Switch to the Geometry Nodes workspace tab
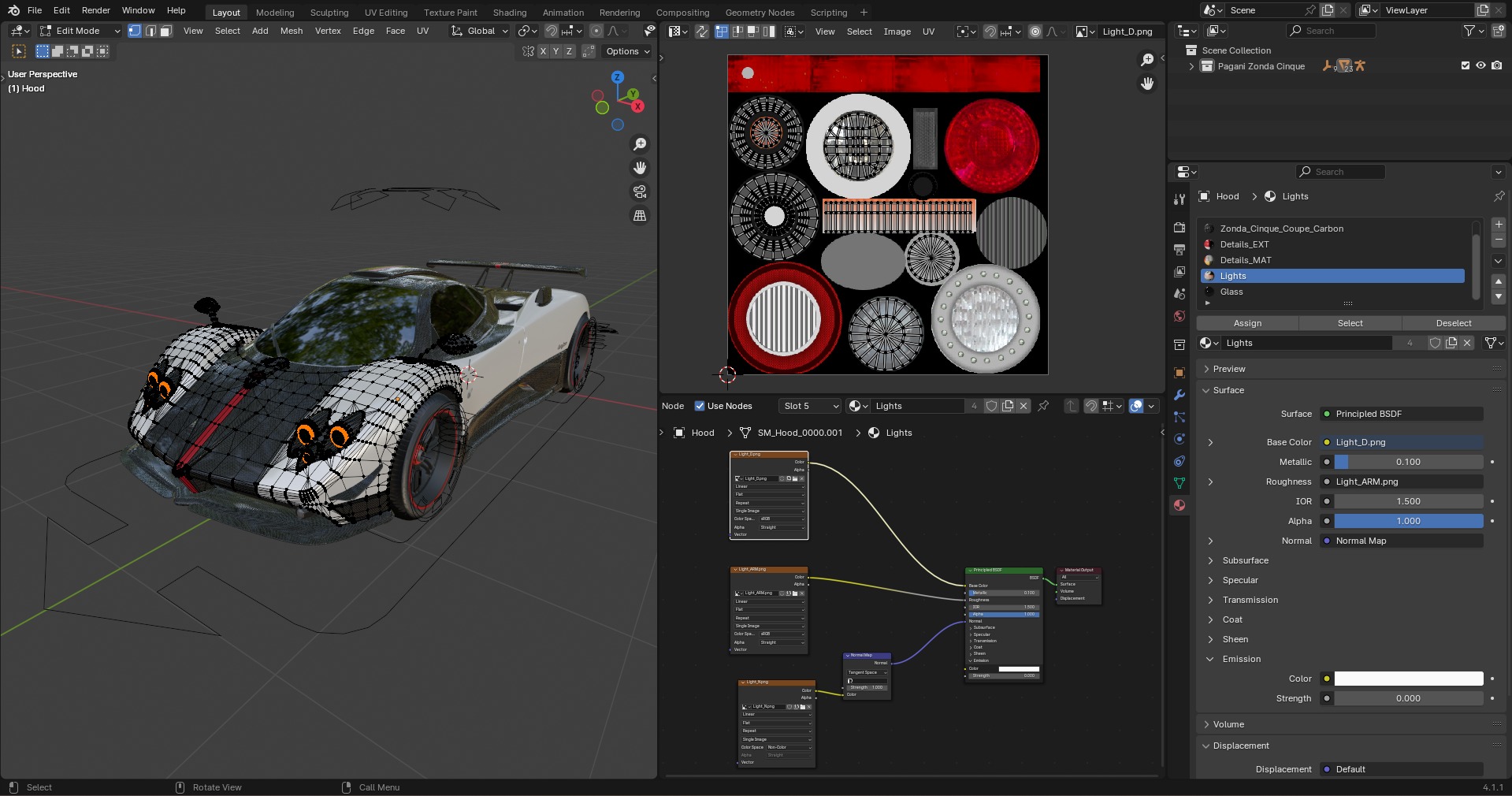The image size is (1512, 796). [x=760, y=13]
